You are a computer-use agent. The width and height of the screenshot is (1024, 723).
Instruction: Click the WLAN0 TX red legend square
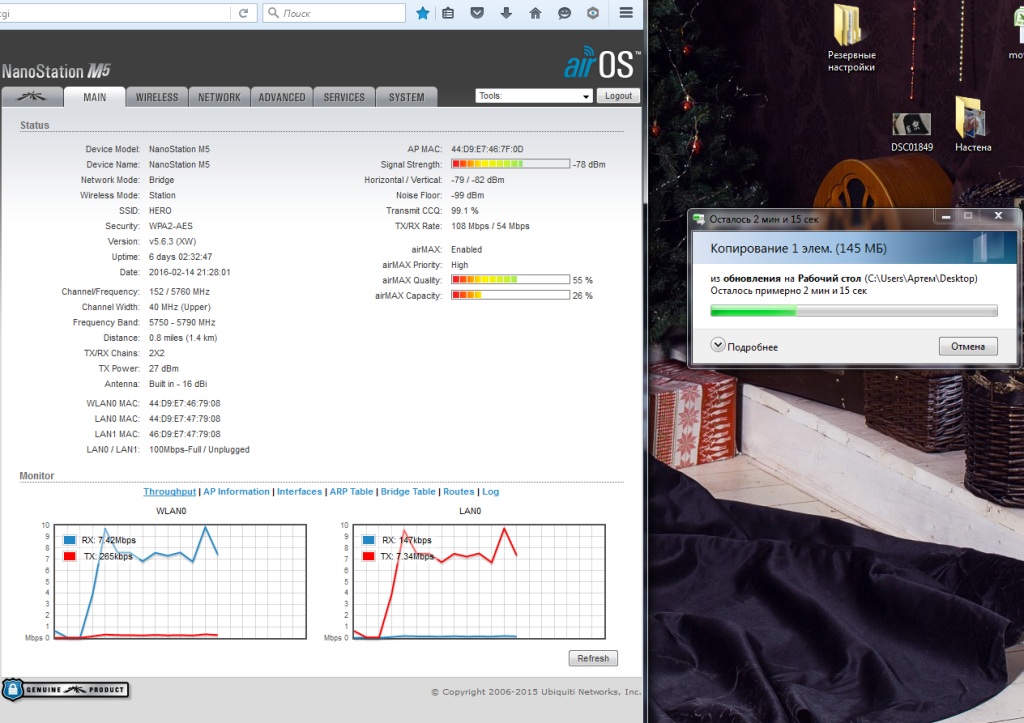tap(70, 556)
